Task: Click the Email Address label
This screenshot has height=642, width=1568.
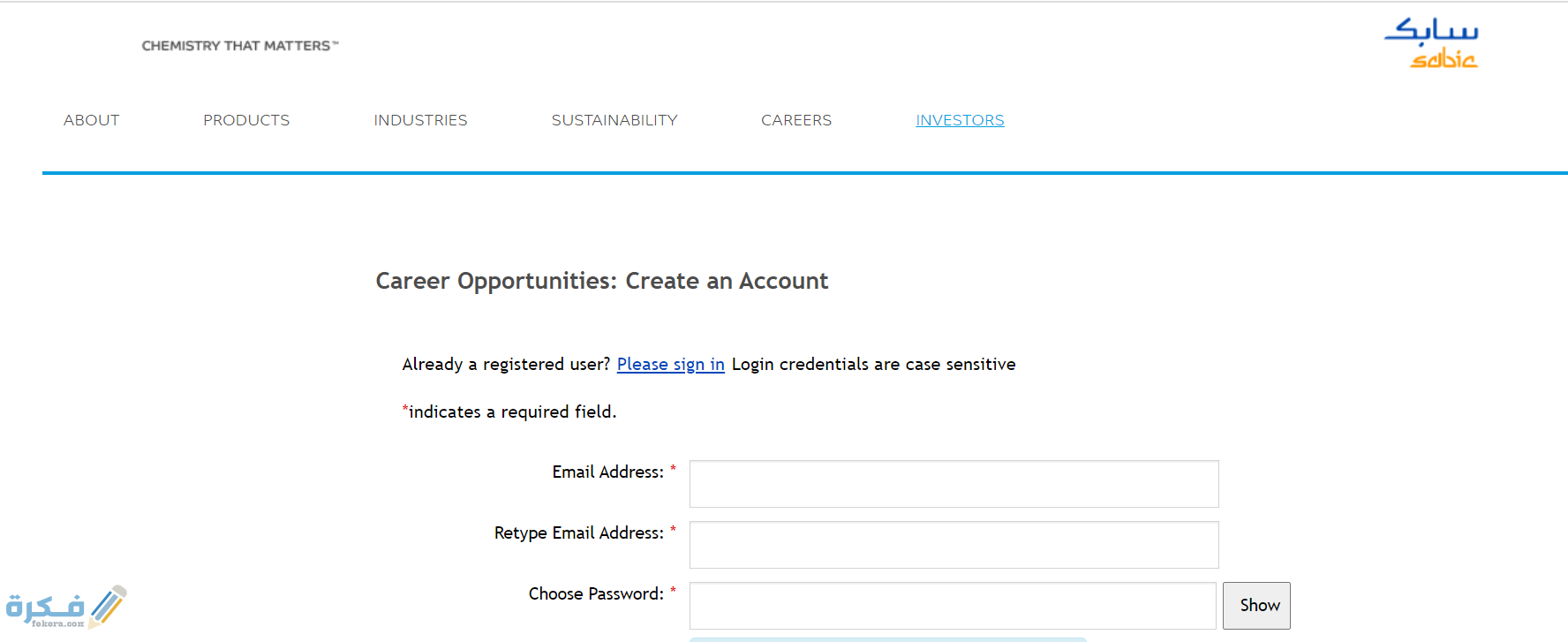Action: pyautogui.click(x=607, y=472)
